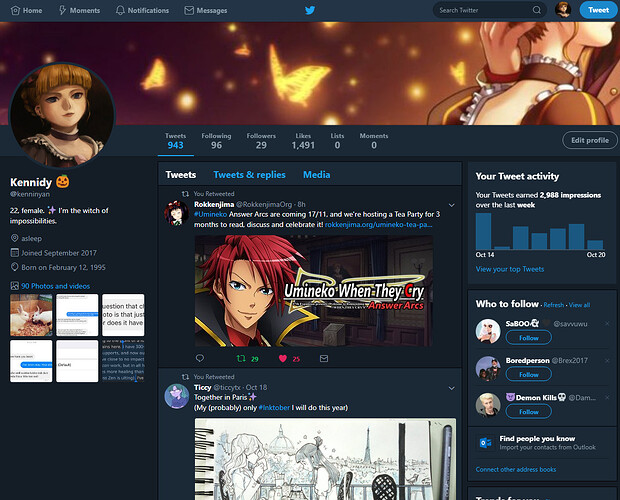Open Demon Kills' avatar in Who to follow
This screenshot has width=620, height=500.
[x=488, y=405]
